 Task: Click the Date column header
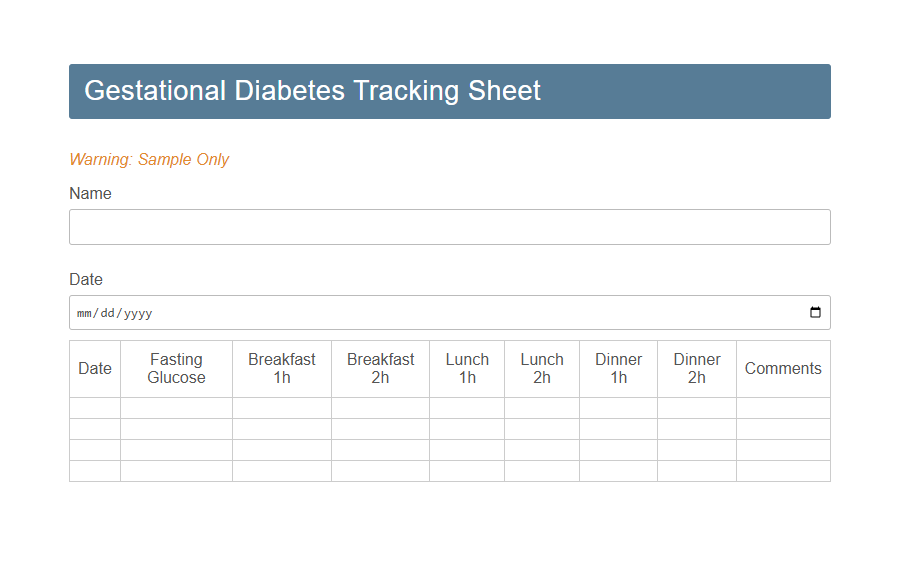[x=94, y=368]
